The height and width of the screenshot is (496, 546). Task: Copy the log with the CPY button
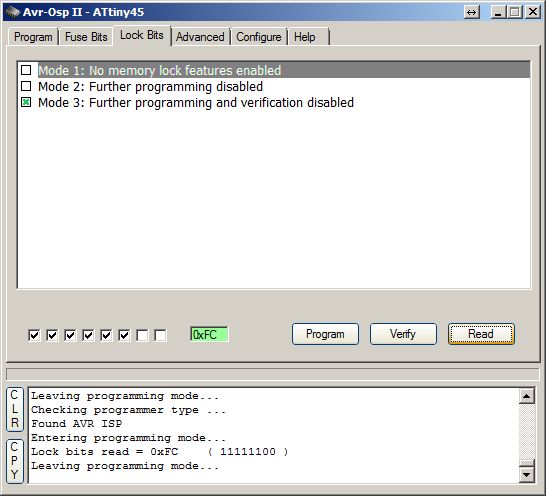(x=15, y=461)
